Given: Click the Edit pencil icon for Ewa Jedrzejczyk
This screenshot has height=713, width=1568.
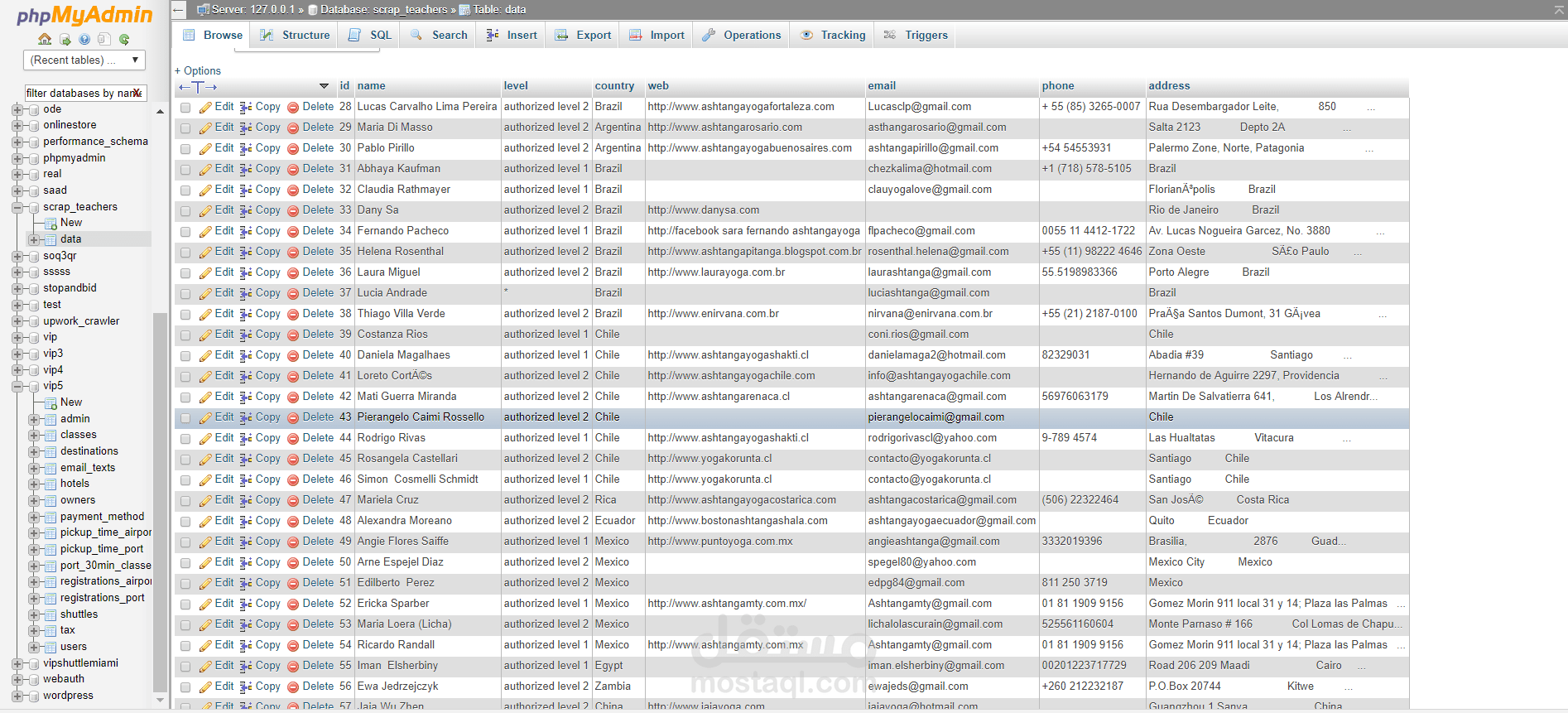Looking at the screenshot, I should [x=205, y=687].
